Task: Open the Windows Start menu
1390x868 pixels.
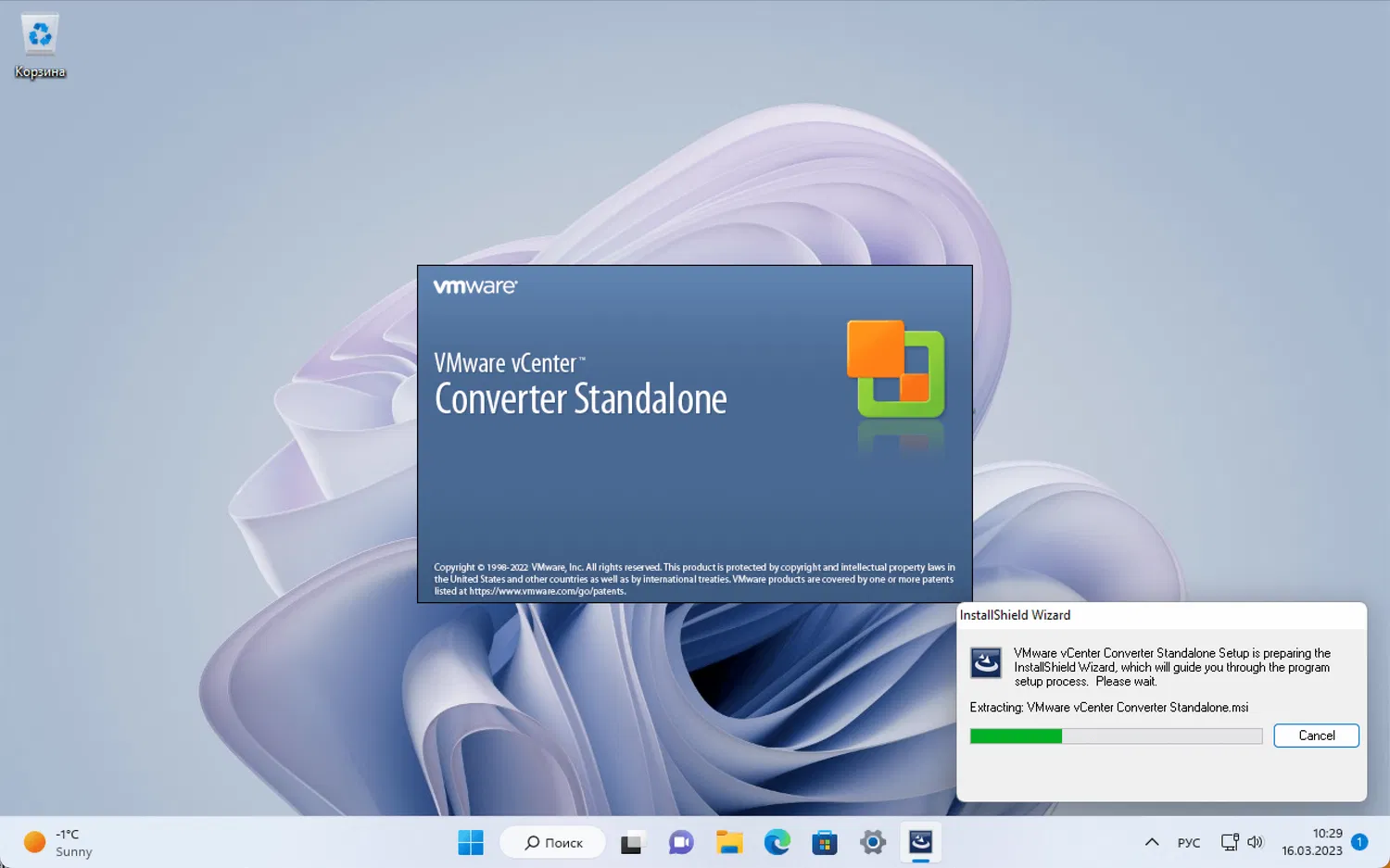Action: click(471, 842)
